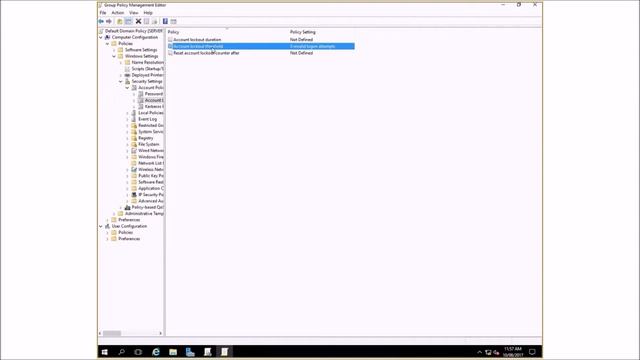Expand the Administrative Templates node
This screenshot has height=360, width=640.
[x=114, y=213]
